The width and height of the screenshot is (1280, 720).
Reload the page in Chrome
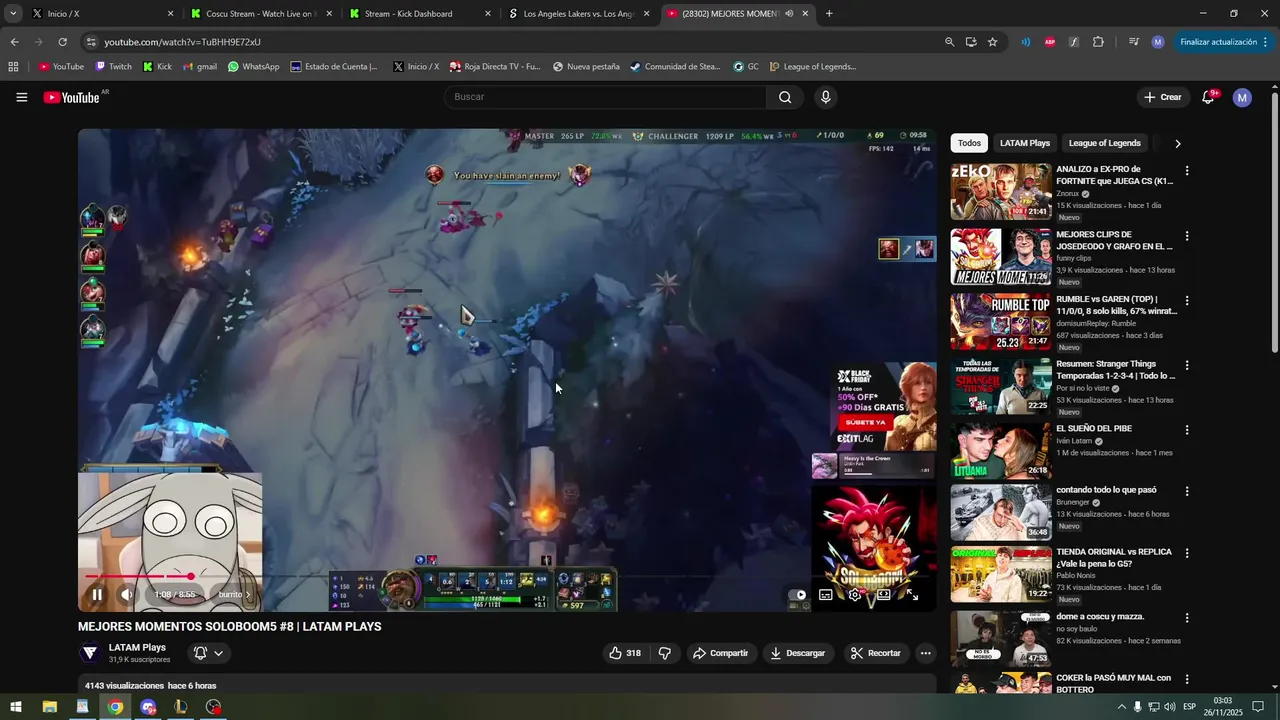[x=62, y=42]
